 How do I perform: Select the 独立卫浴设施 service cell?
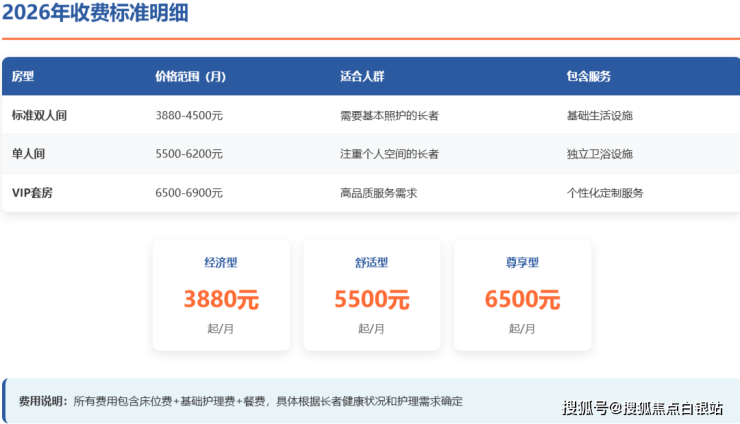[599, 154]
